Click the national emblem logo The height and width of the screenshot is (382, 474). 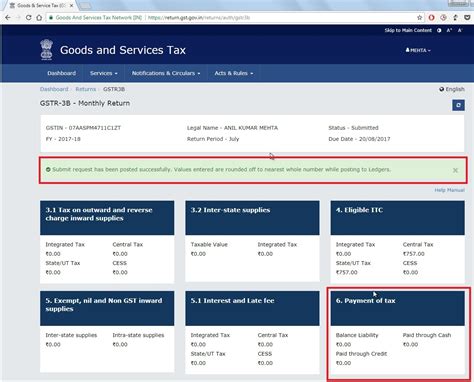coord(47,50)
